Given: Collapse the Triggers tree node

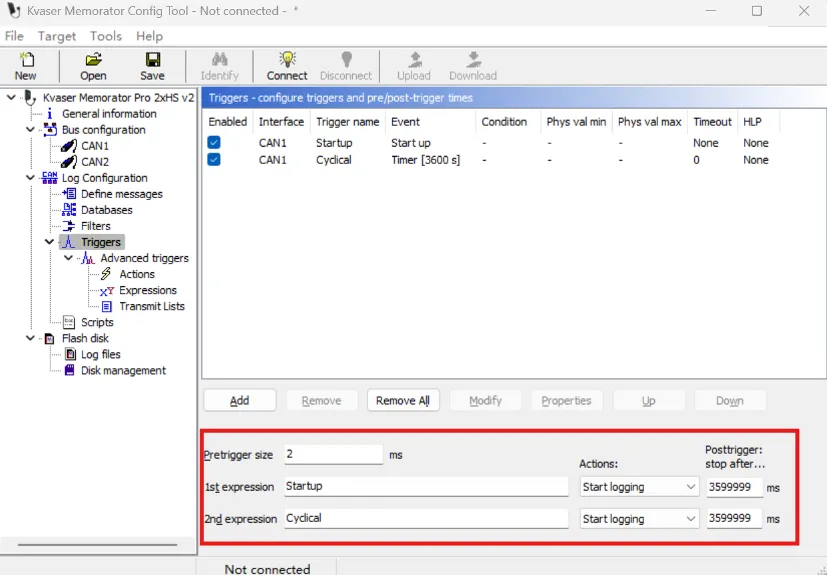Looking at the screenshot, I should click(49, 242).
